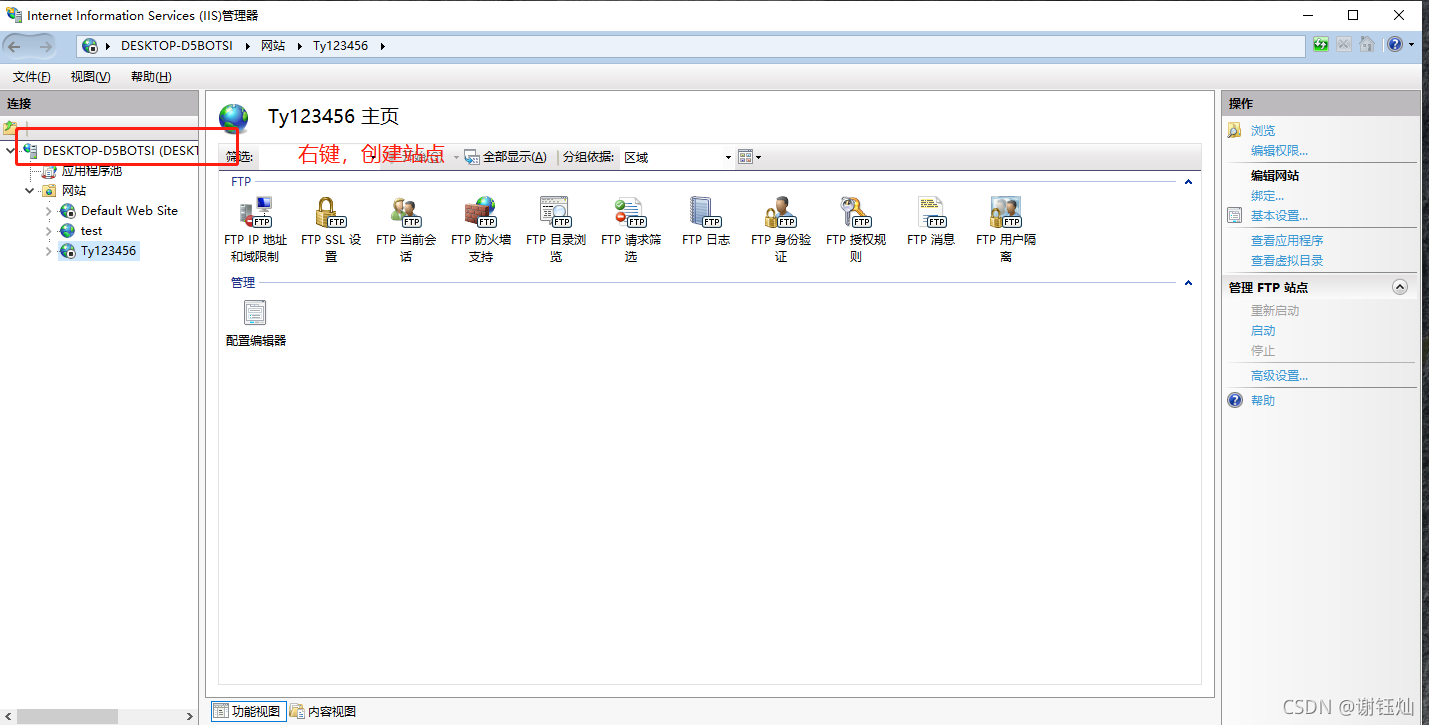Select 应用程序池 in connections tree
The height and width of the screenshot is (725, 1429).
[x=91, y=171]
